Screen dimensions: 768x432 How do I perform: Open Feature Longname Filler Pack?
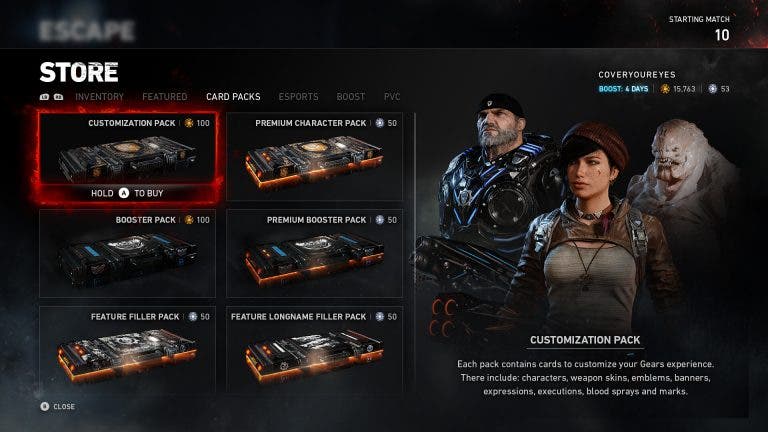click(314, 350)
